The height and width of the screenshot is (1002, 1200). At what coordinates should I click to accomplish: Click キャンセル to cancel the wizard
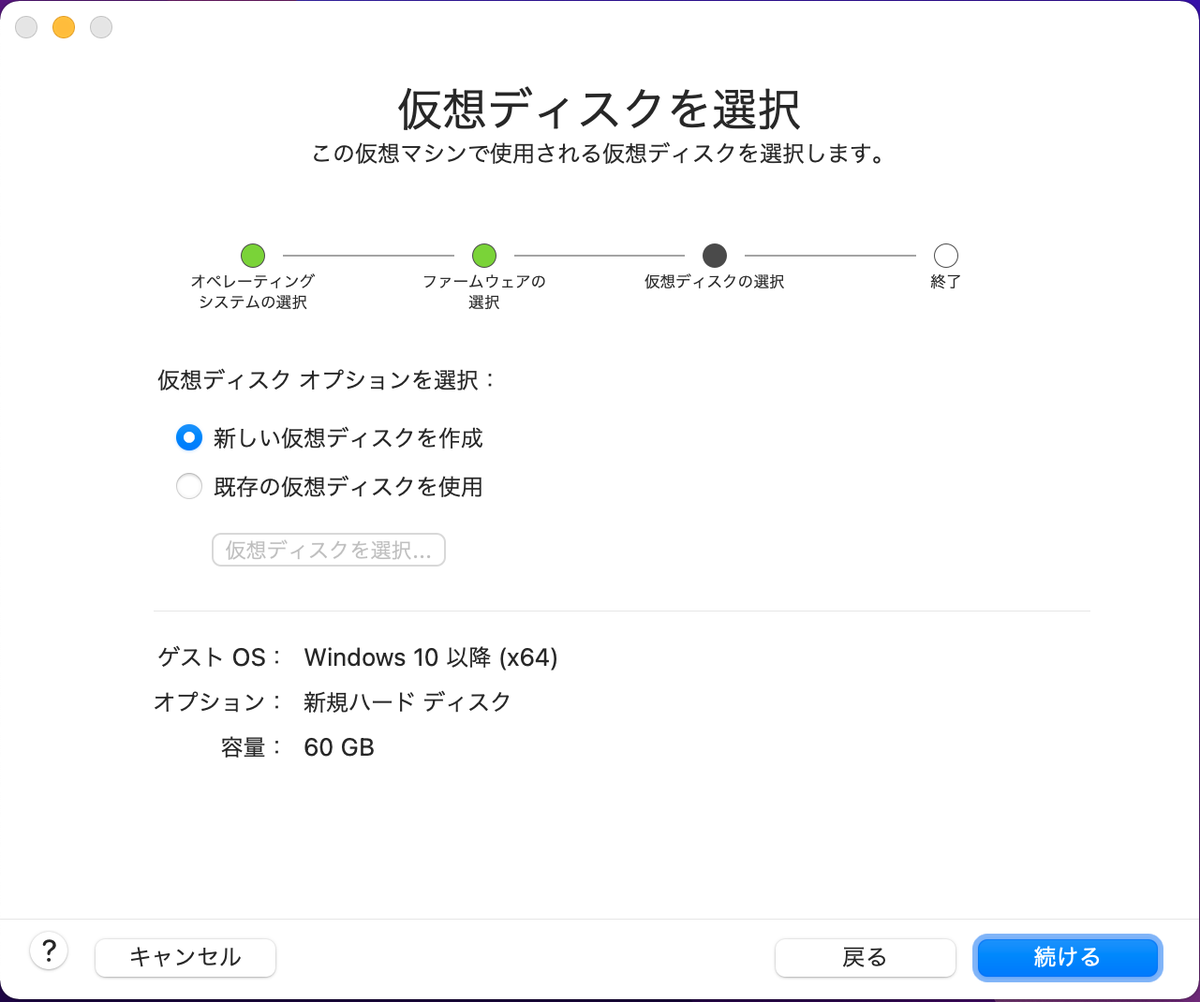point(185,957)
